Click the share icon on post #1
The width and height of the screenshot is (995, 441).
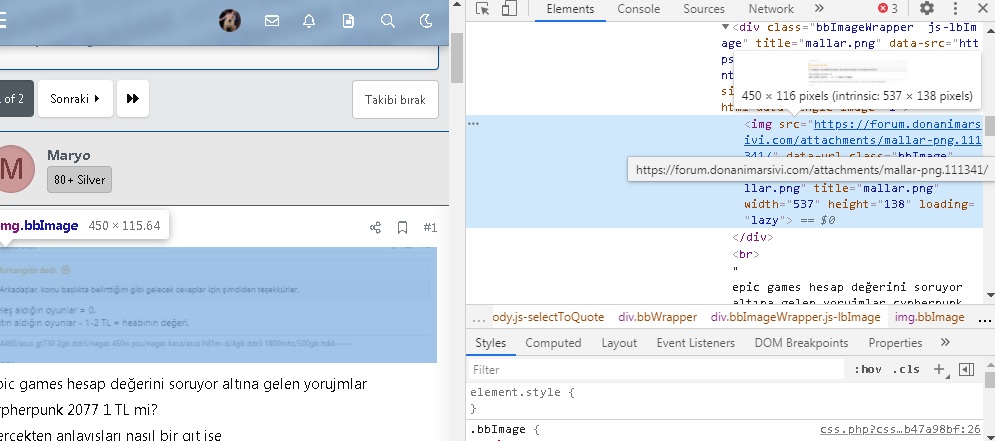click(376, 227)
